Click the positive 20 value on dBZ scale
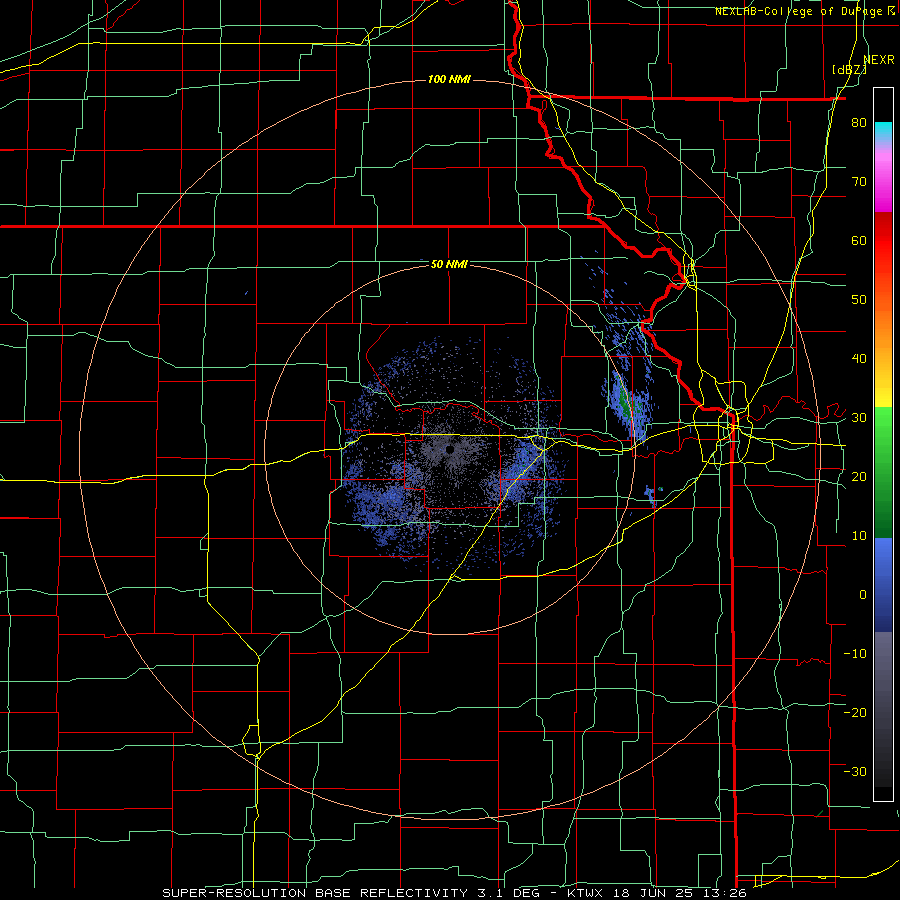This screenshot has height=900, width=900. coord(859,476)
